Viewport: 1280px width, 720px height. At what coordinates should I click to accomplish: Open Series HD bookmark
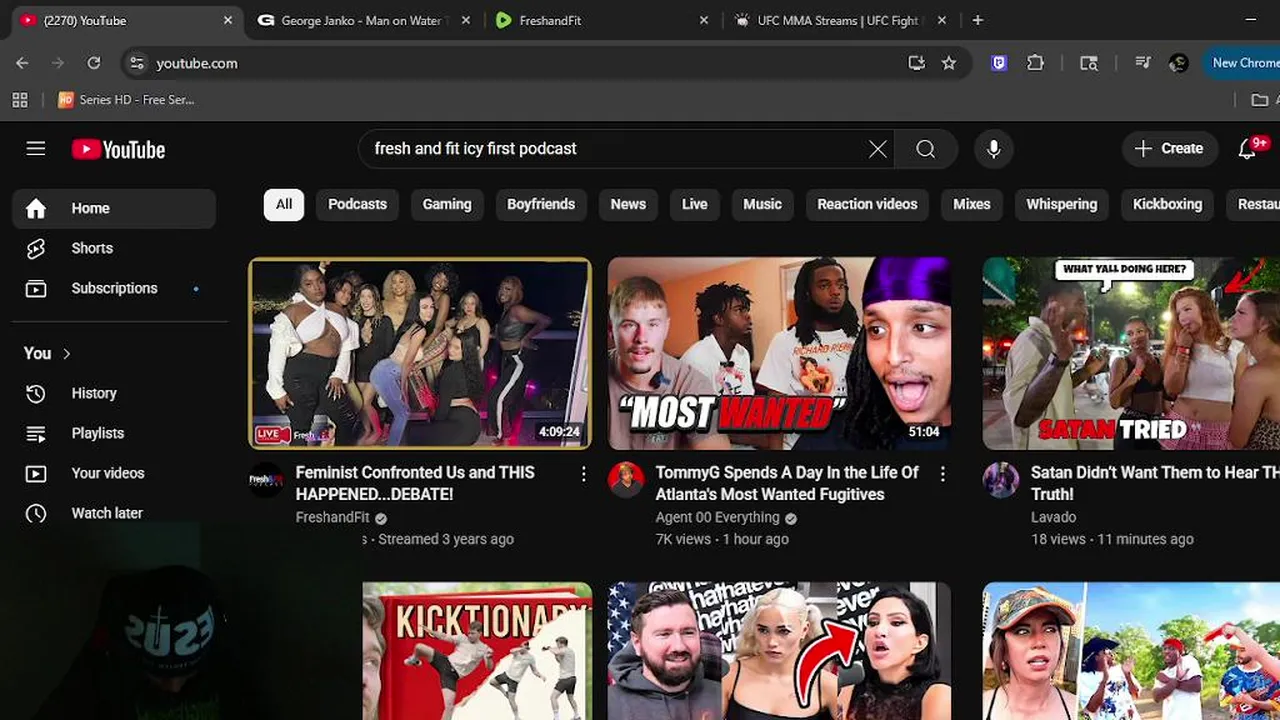127,100
